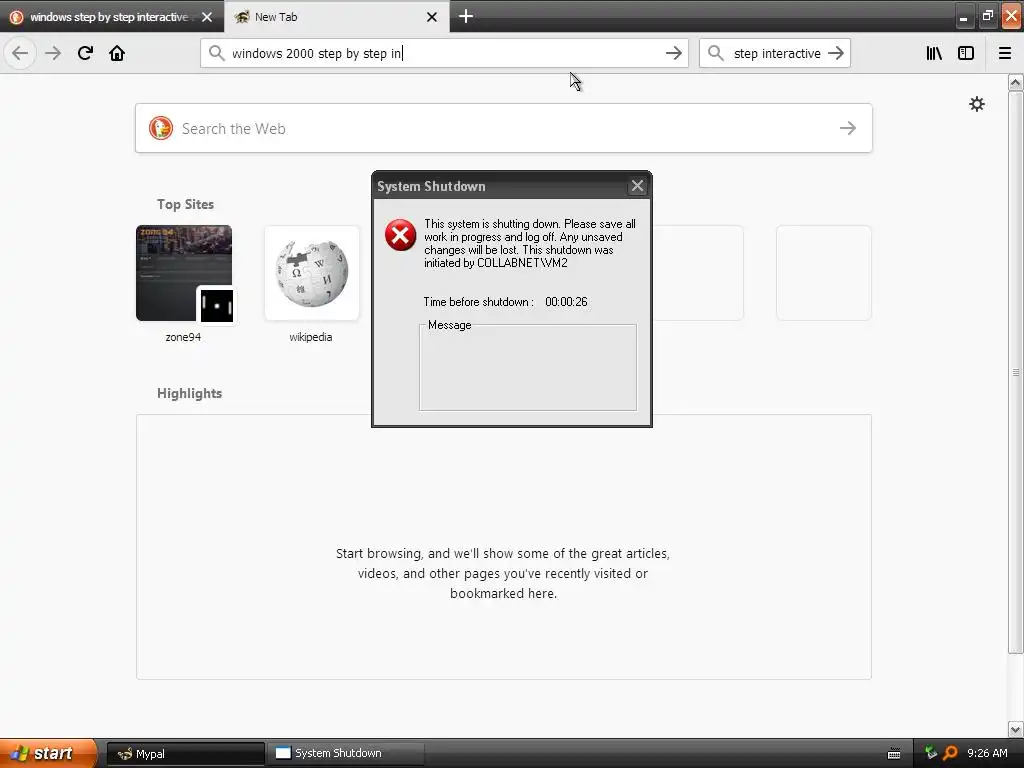This screenshot has height=768, width=1024.
Task: Open the wikipedia top site tile
Action: point(312,273)
